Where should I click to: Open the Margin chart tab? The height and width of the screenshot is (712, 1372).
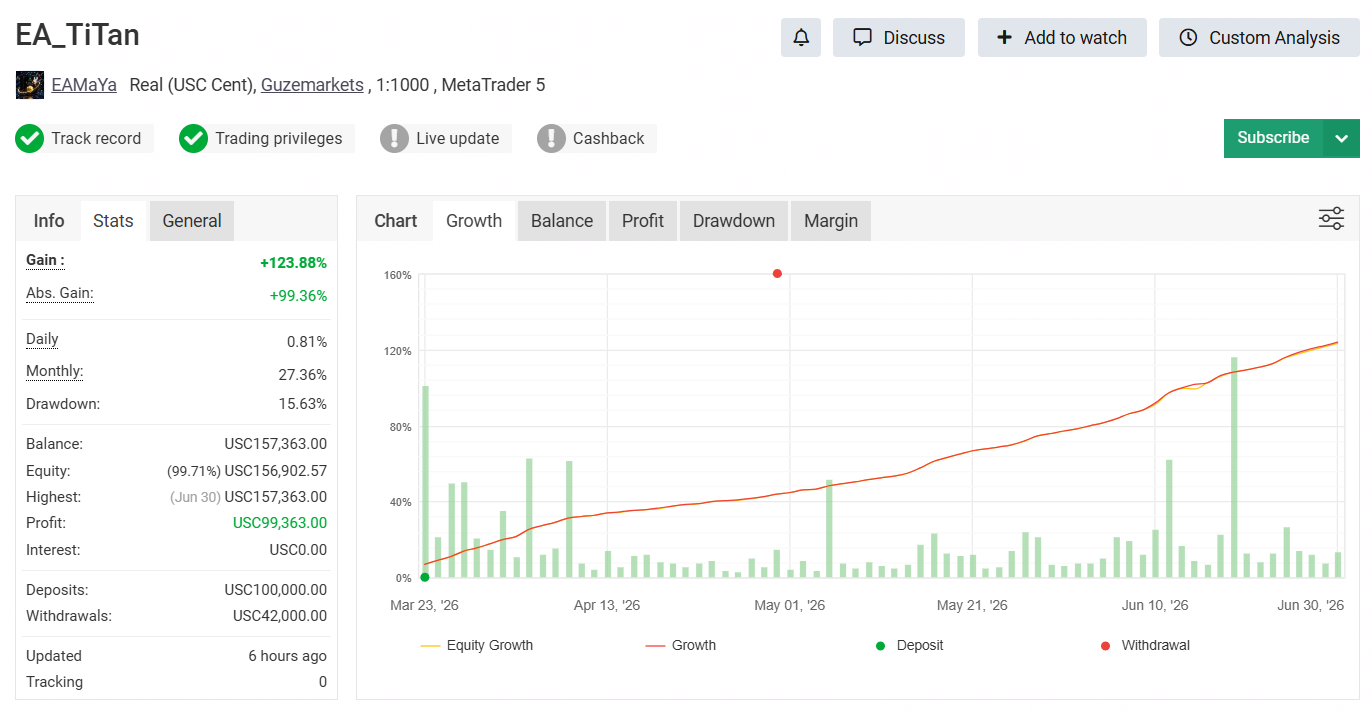pos(831,221)
